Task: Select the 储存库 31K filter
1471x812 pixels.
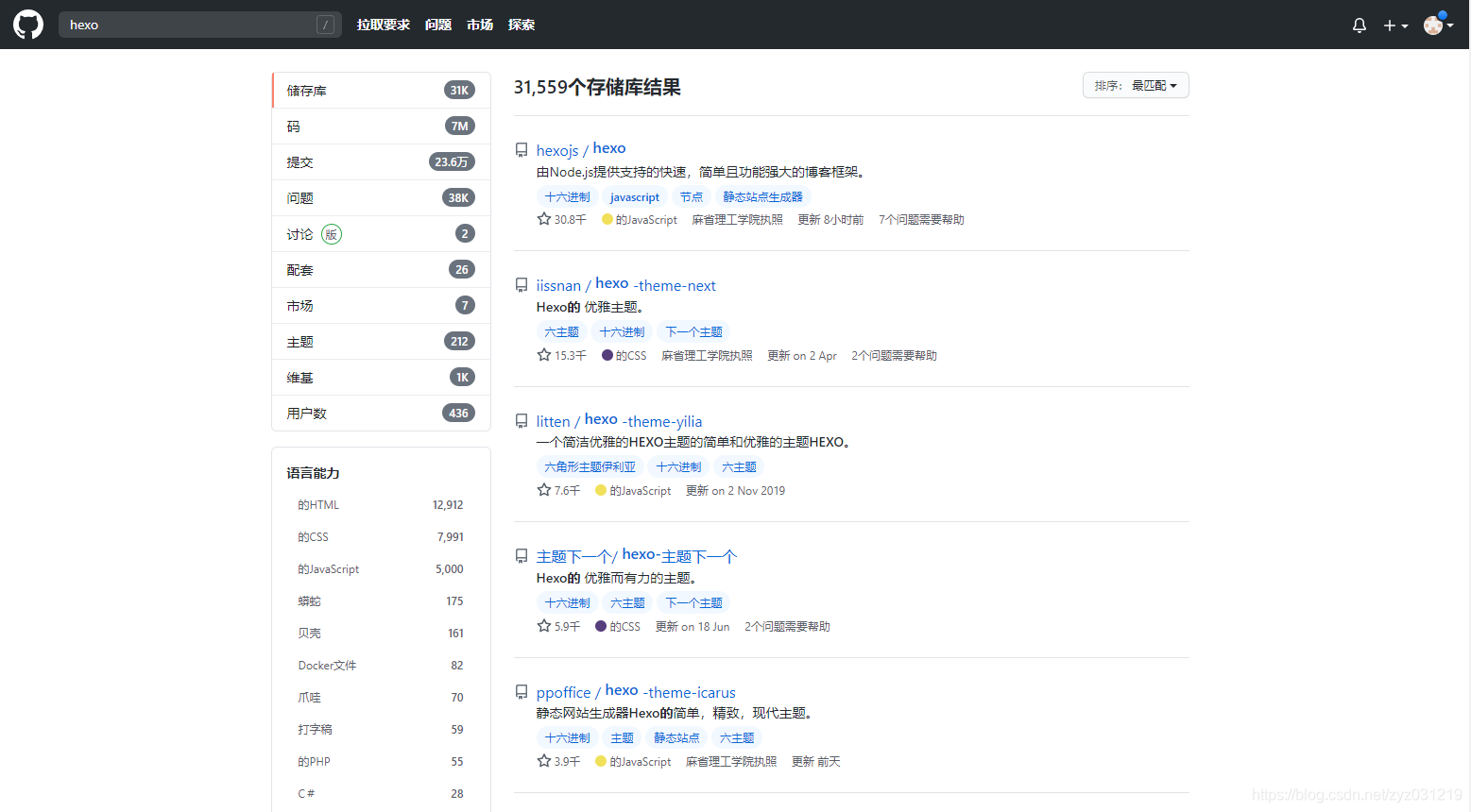Action: 381,91
